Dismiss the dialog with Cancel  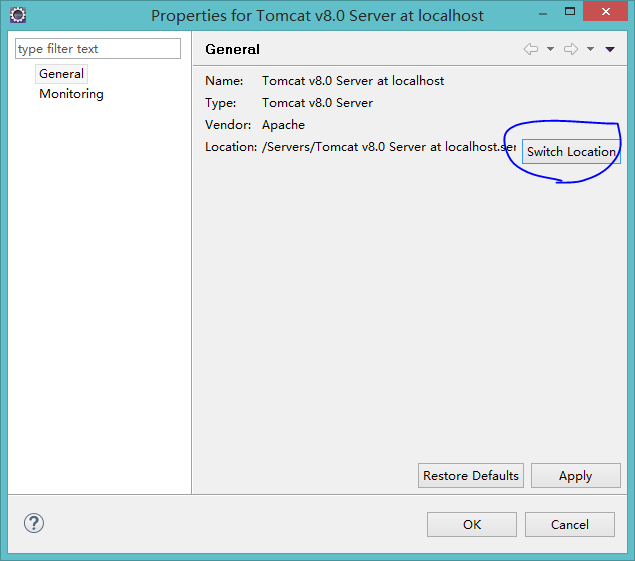pyautogui.click(x=570, y=525)
